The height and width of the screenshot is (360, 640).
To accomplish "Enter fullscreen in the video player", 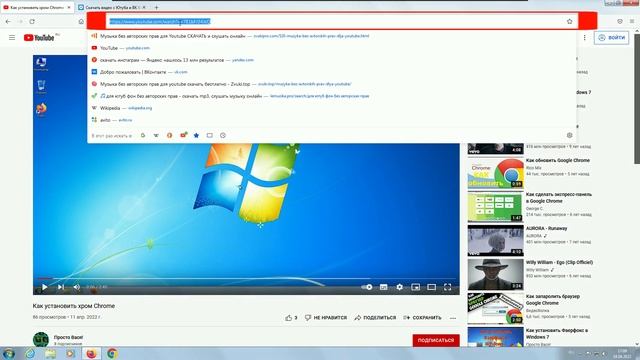I will pos(447,287).
